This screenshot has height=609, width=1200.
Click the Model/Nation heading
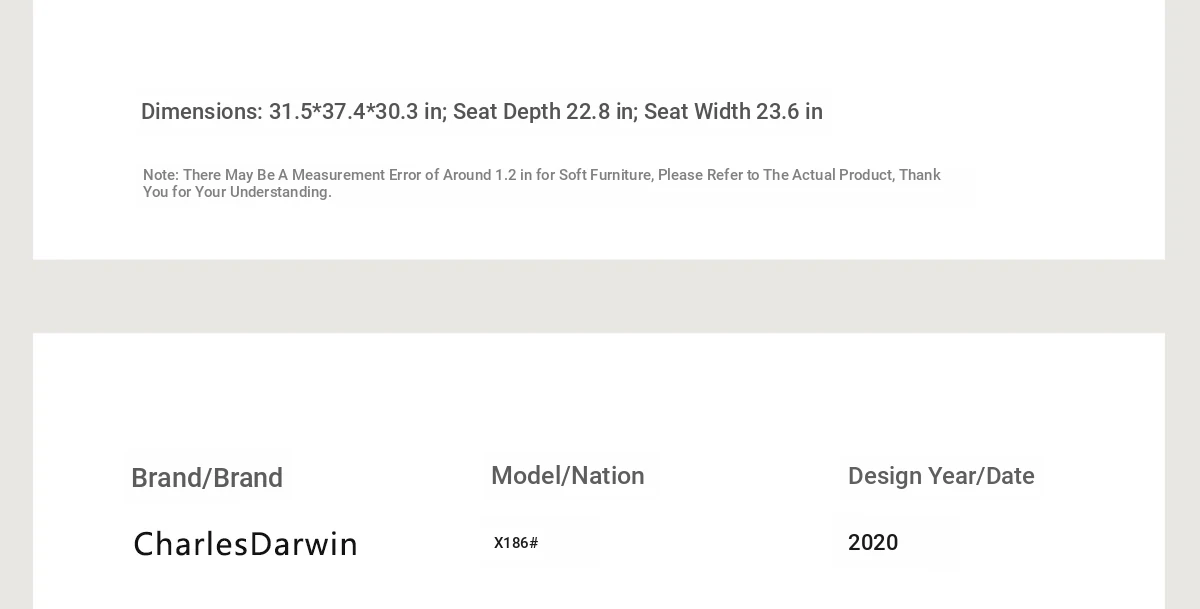click(x=568, y=476)
